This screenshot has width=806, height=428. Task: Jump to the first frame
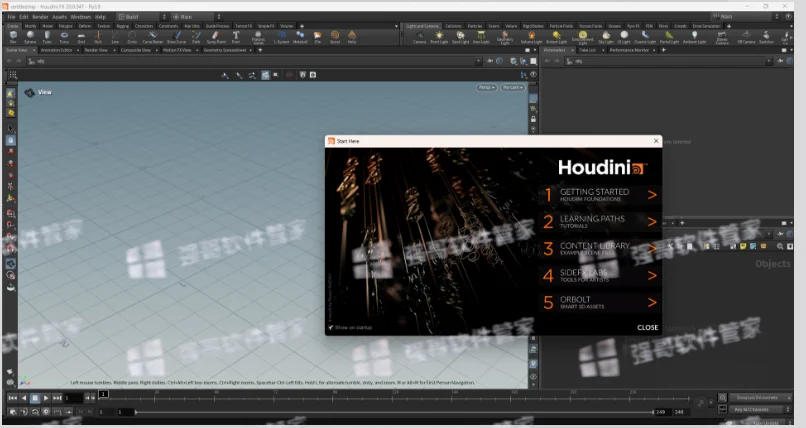point(12,398)
